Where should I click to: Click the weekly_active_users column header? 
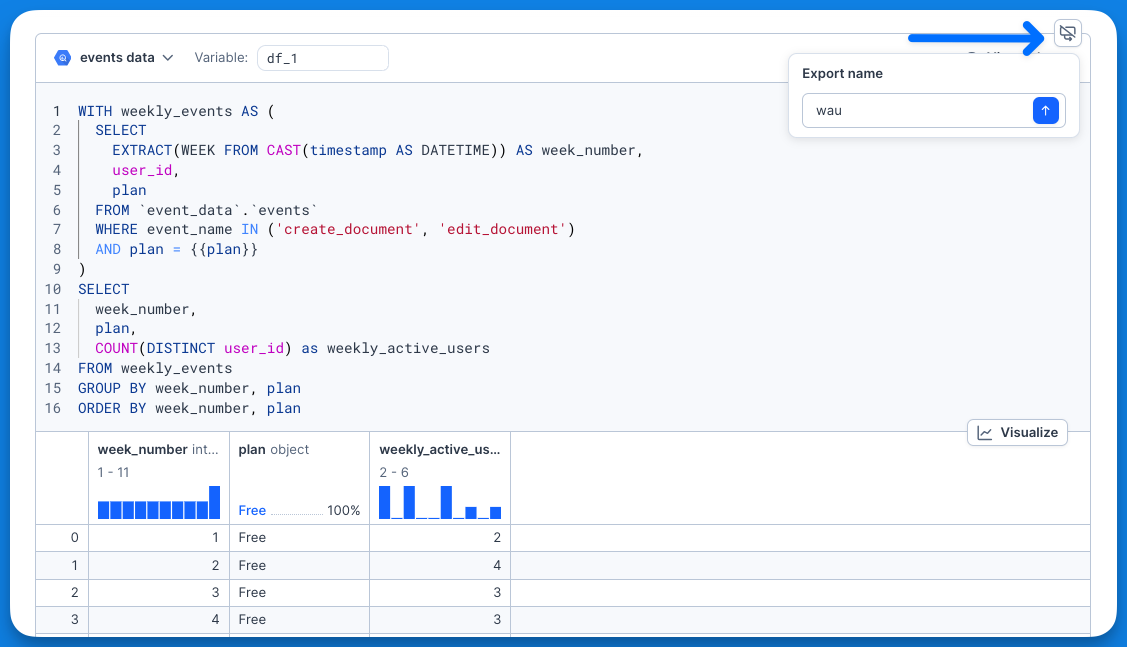(x=439, y=450)
